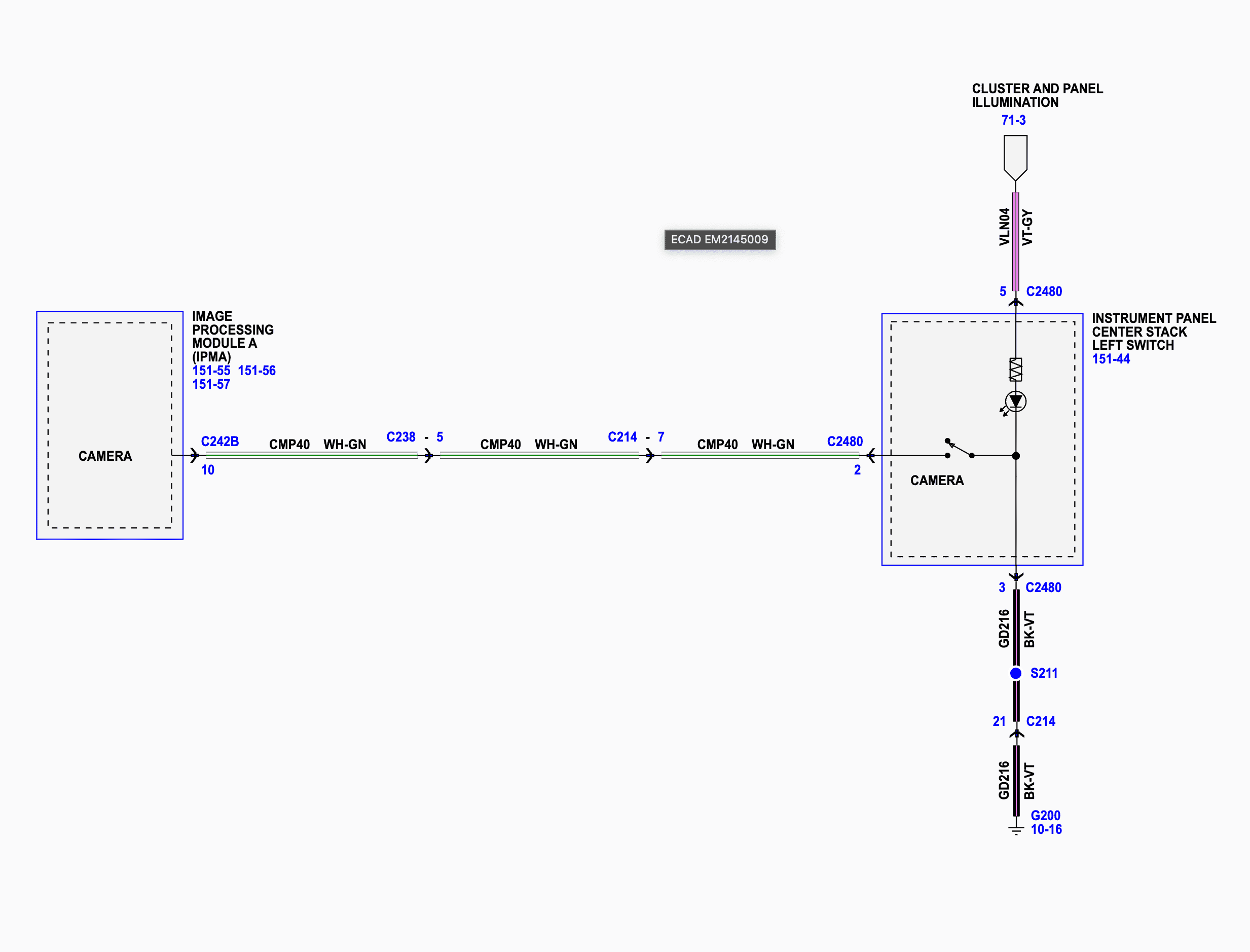Click the G200 ground symbol
1250x952 pixels.
point(1016,830)
